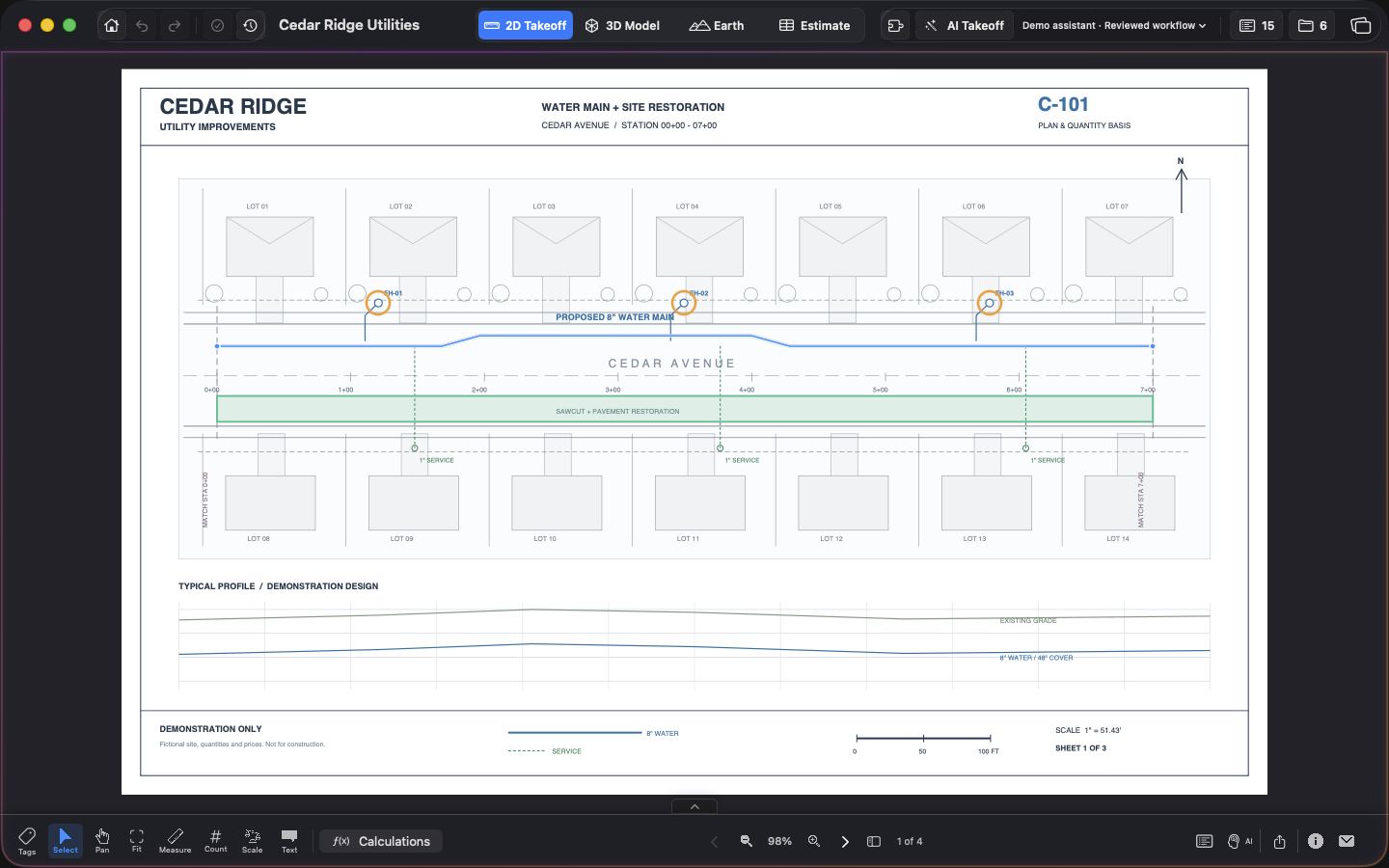Launch AI Takeoff

pyautogui.click(x=964, y=26)
